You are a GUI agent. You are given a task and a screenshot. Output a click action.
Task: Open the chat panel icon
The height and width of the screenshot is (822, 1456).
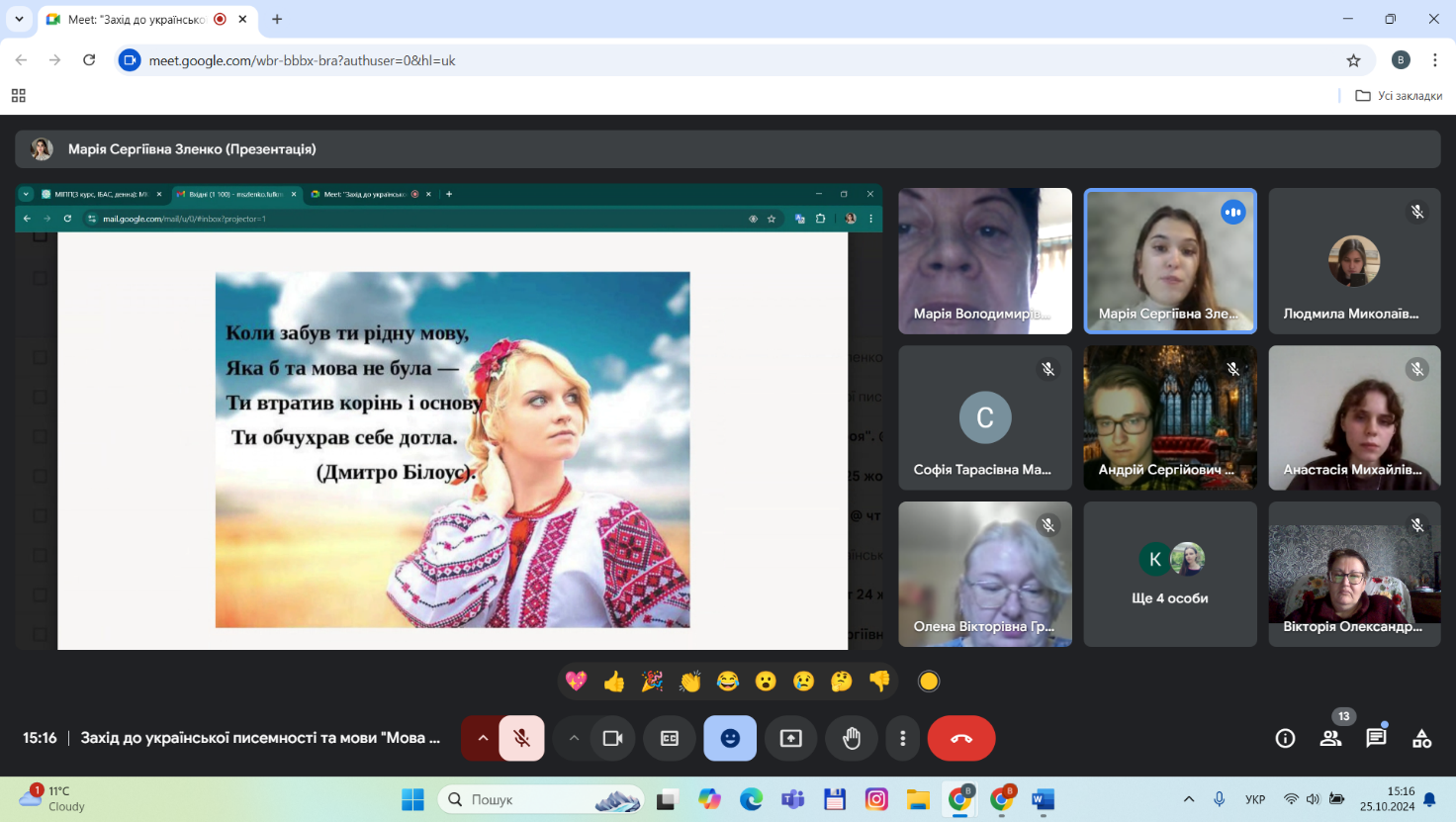tap(1376, 738)
